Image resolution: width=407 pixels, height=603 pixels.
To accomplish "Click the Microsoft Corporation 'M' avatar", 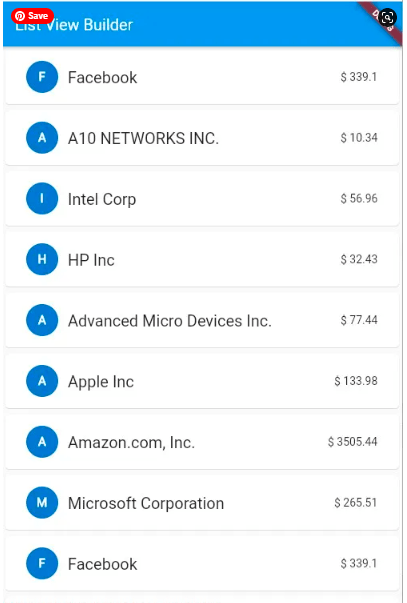I will click(42, 503).
